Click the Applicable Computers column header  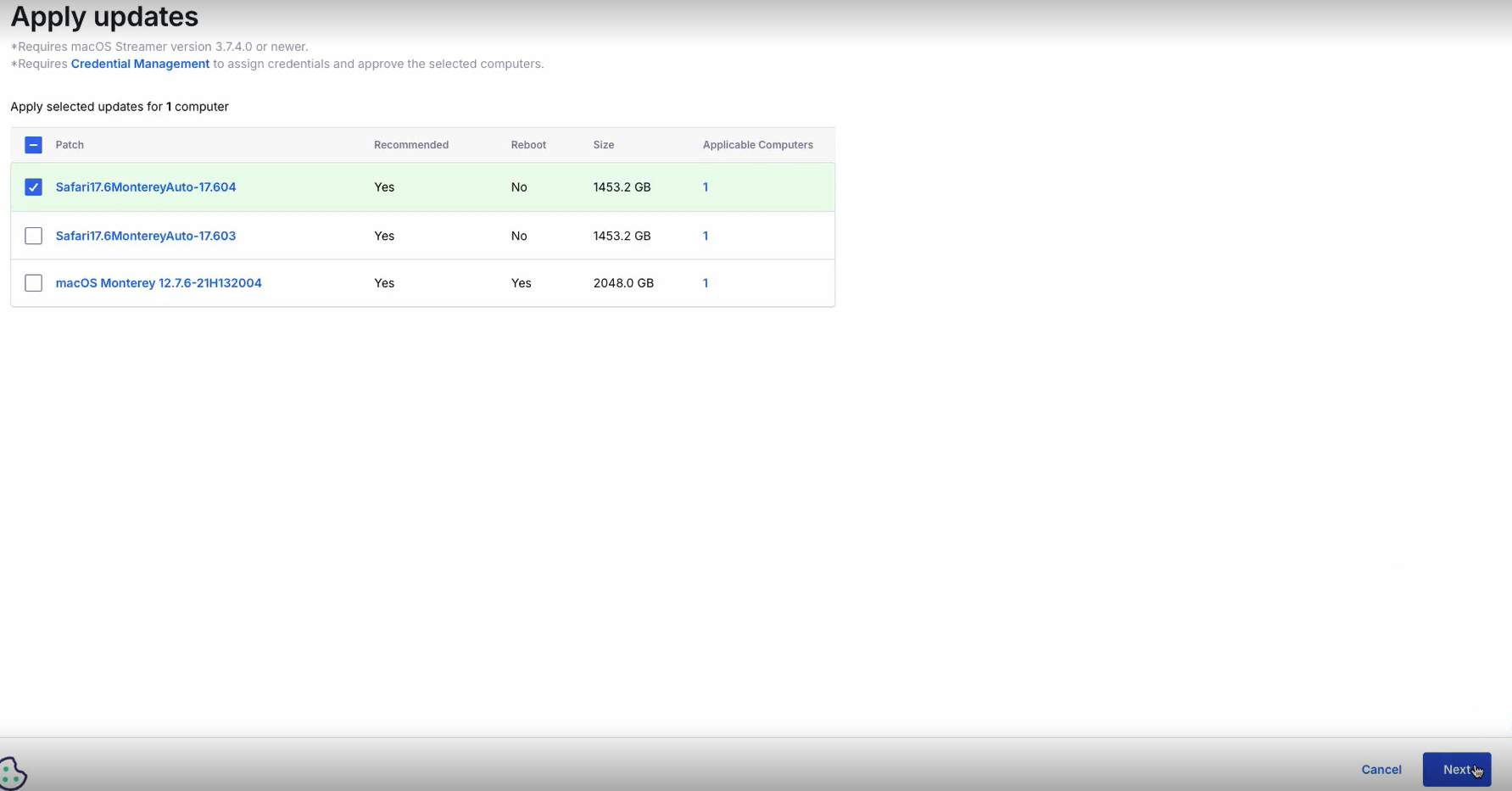[x=757, y=145]
